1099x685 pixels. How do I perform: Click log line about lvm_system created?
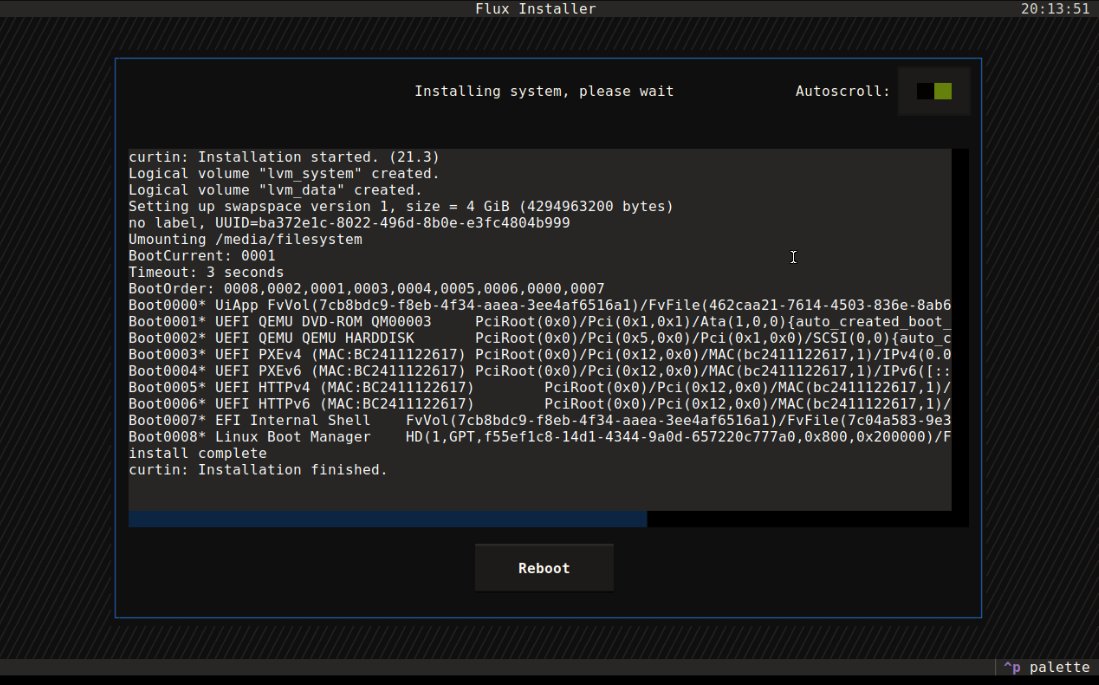pos(284,173)
